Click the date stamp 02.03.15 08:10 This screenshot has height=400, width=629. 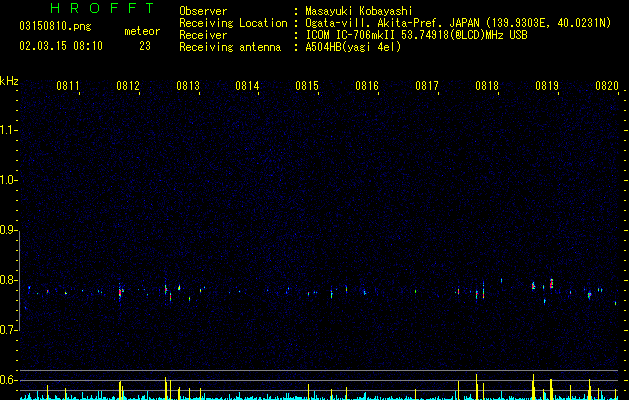[61, 46]
